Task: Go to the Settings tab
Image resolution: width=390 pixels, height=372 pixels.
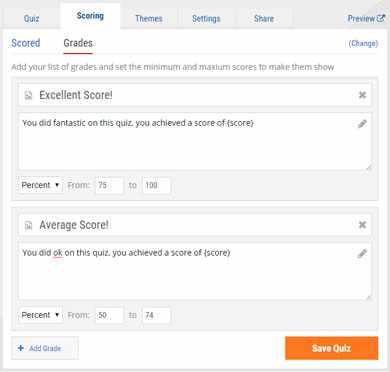Action: [x=206, y=18]
